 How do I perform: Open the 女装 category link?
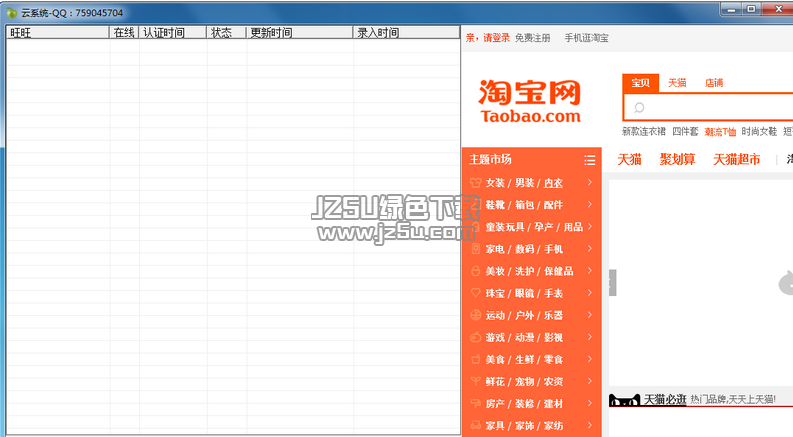tap(495, 183)
